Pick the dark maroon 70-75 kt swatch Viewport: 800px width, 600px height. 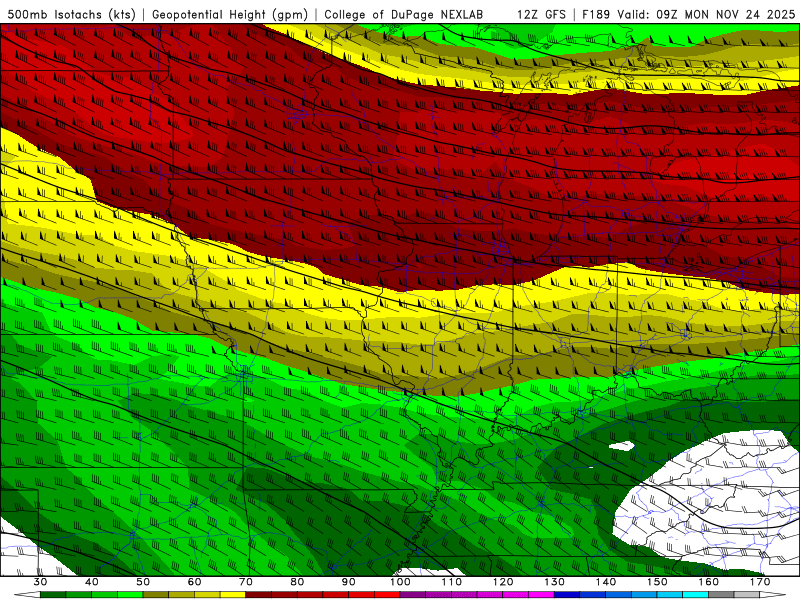coord(259,595)
